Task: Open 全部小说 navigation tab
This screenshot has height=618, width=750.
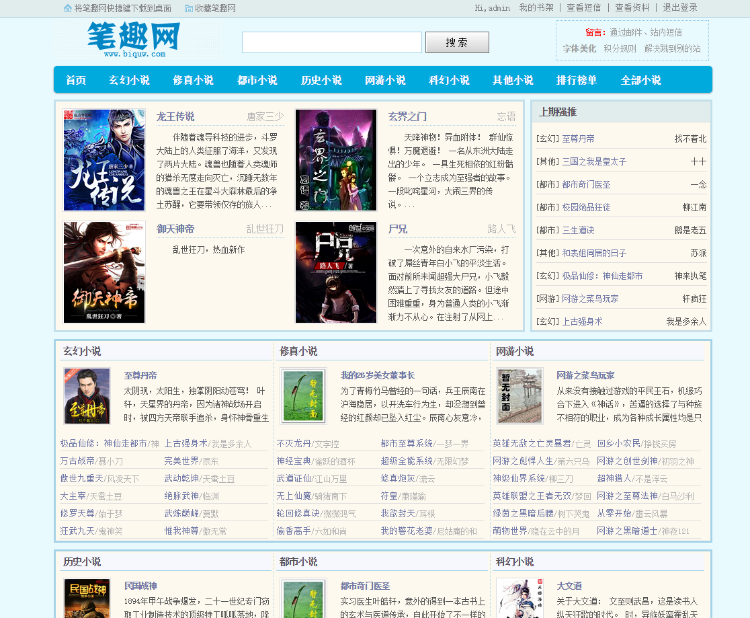Action: tap(641, 80)
